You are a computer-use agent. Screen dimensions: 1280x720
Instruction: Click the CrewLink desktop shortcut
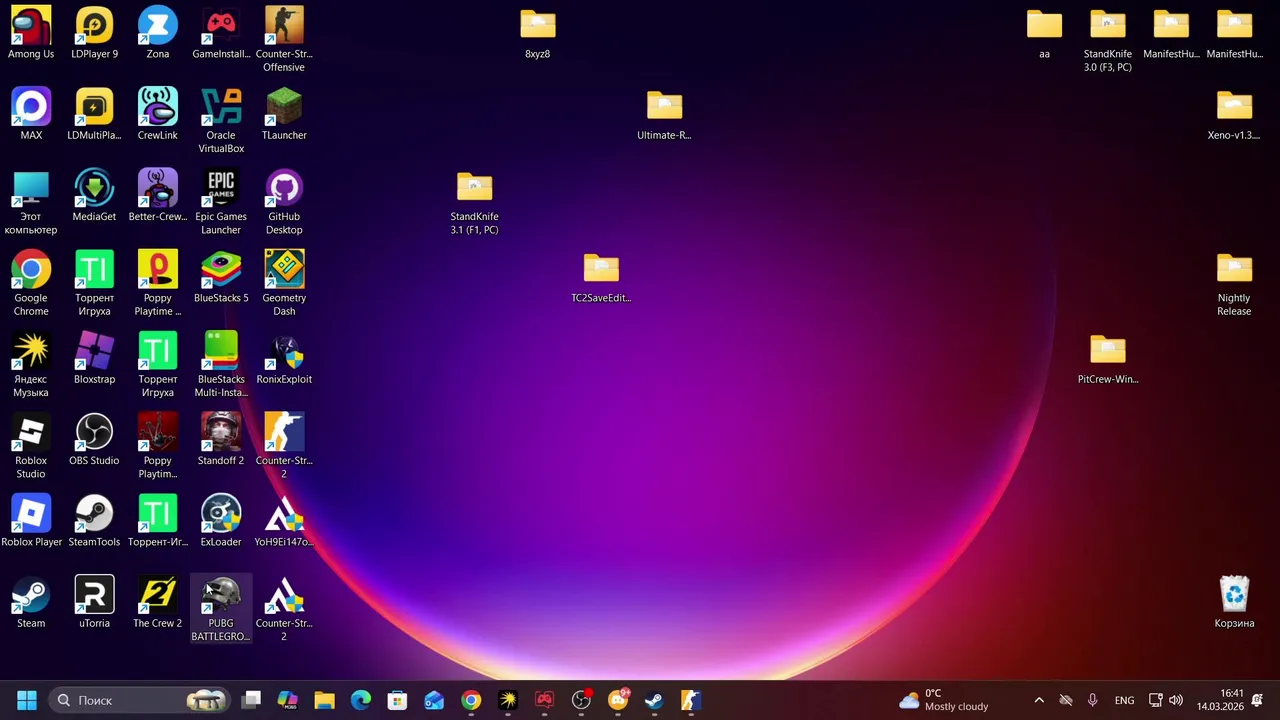[158, 115]
